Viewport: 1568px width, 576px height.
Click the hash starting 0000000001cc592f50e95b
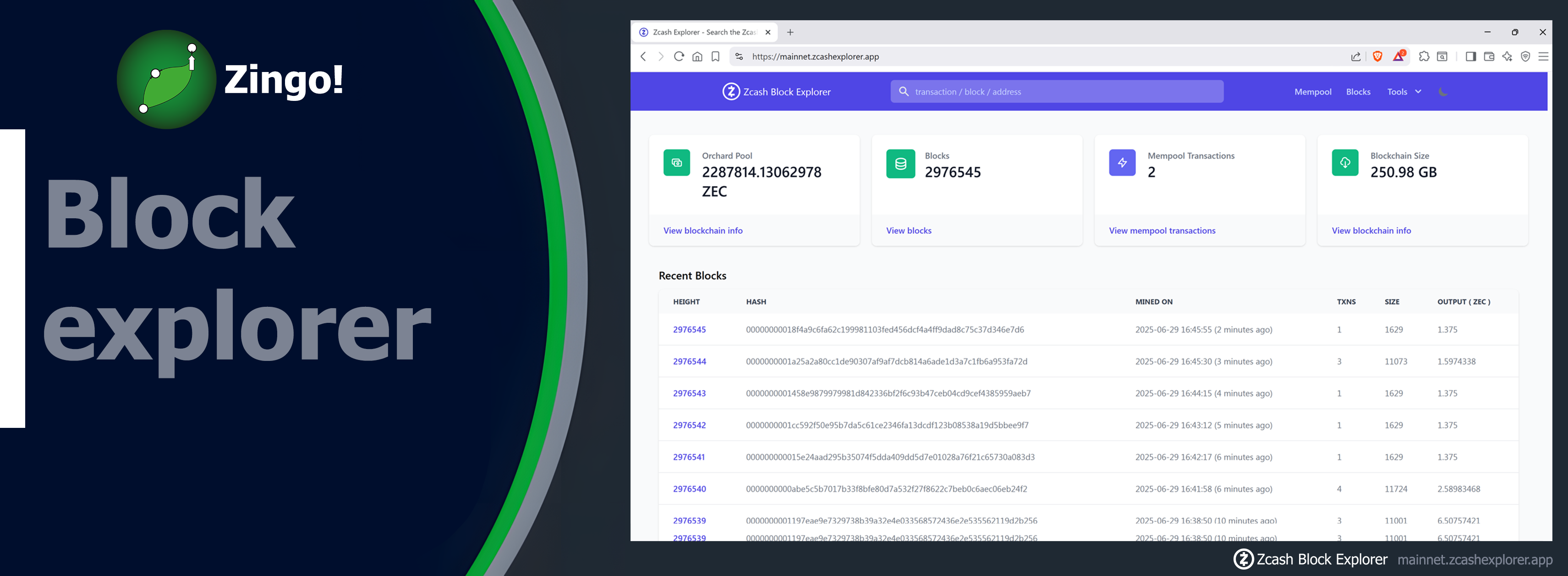(888, 425)
